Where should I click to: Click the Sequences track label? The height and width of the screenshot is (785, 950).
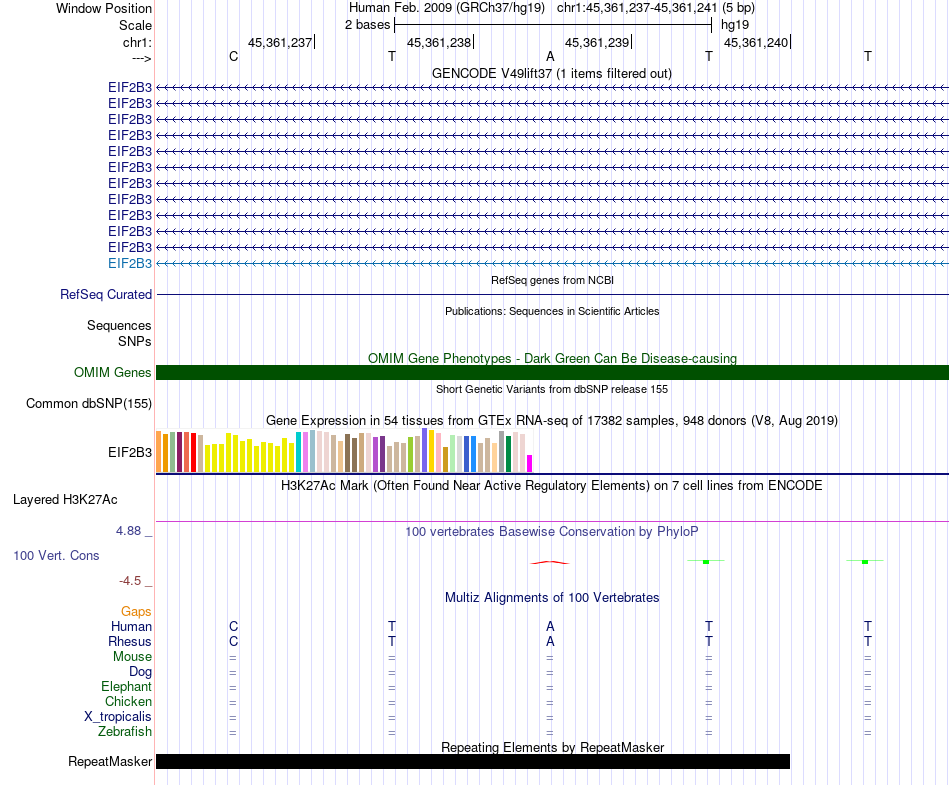(x=119, y=325)
